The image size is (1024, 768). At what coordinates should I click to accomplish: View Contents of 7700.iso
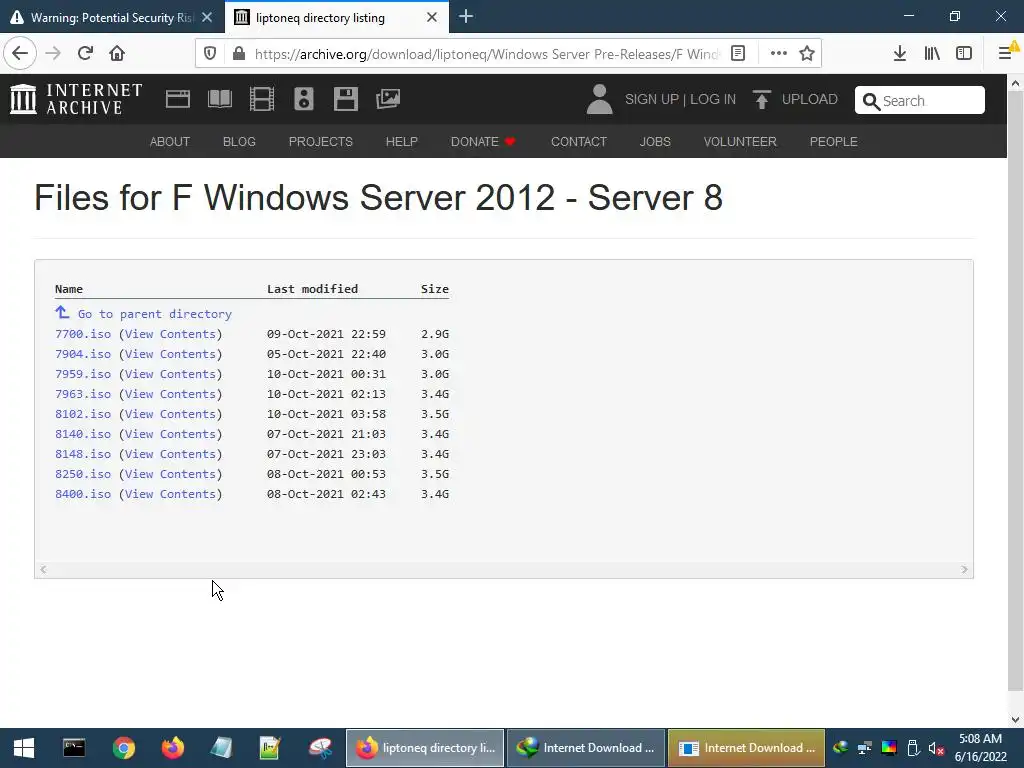[x=170, y=334]
